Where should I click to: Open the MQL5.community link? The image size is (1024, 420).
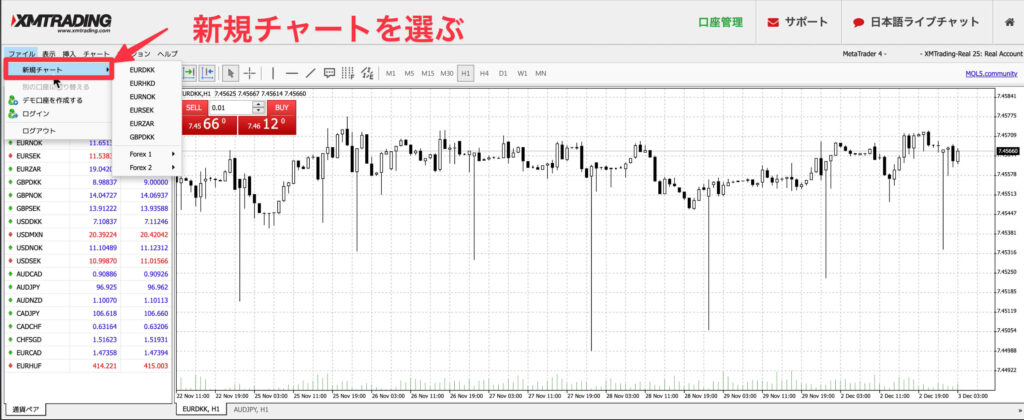(991, 73)
